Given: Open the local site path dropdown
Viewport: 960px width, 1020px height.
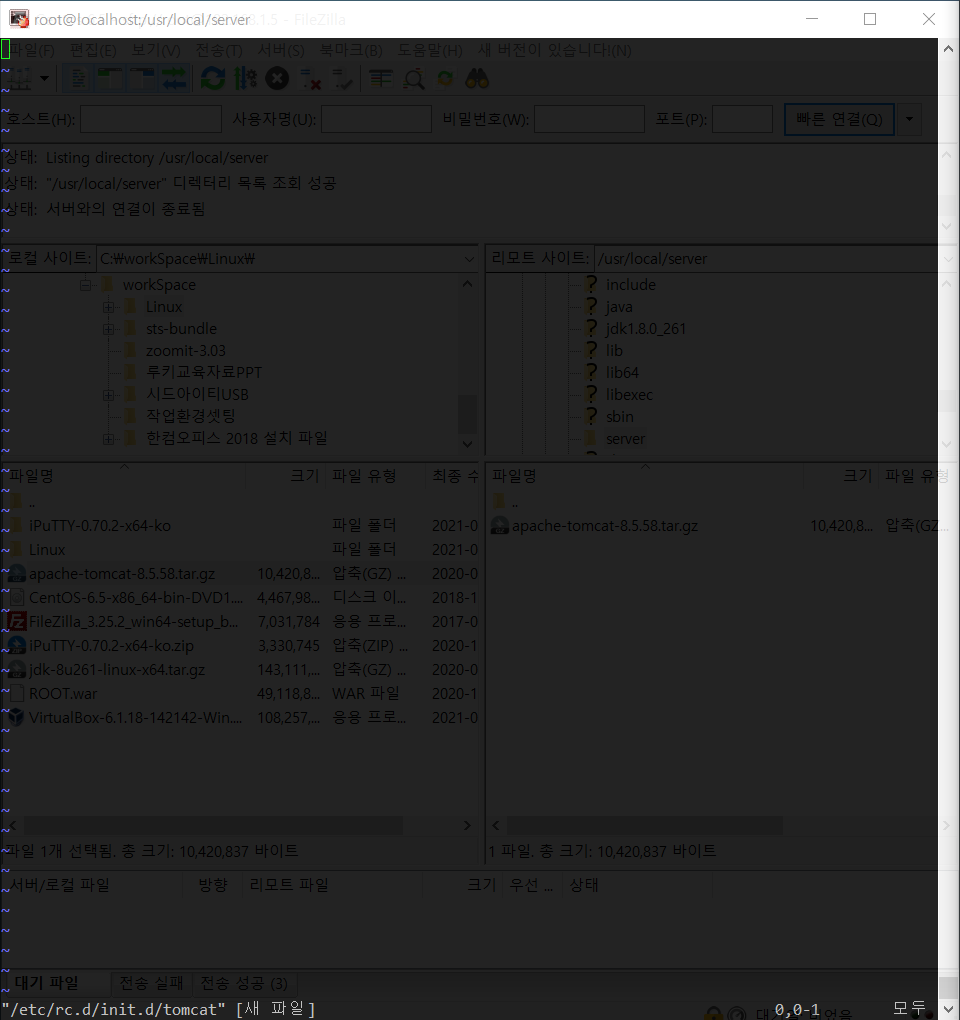Looking at the screenshot, I should tap(469, 259).
